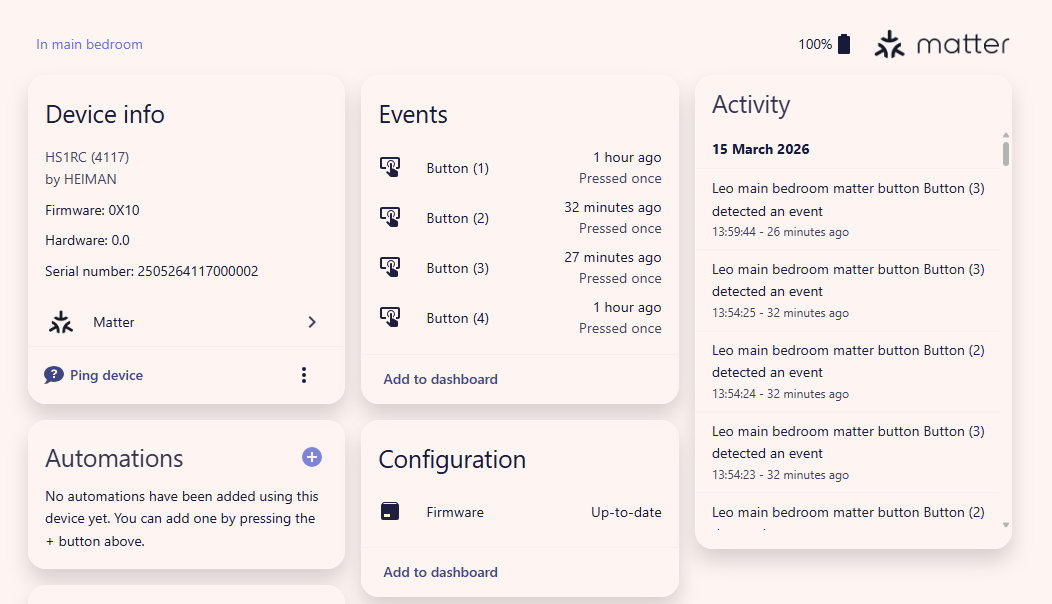Screen dimensions: 1052x604
Task: Open the 13:54:25 Button (3) activity entry
Action: (848, 291)
